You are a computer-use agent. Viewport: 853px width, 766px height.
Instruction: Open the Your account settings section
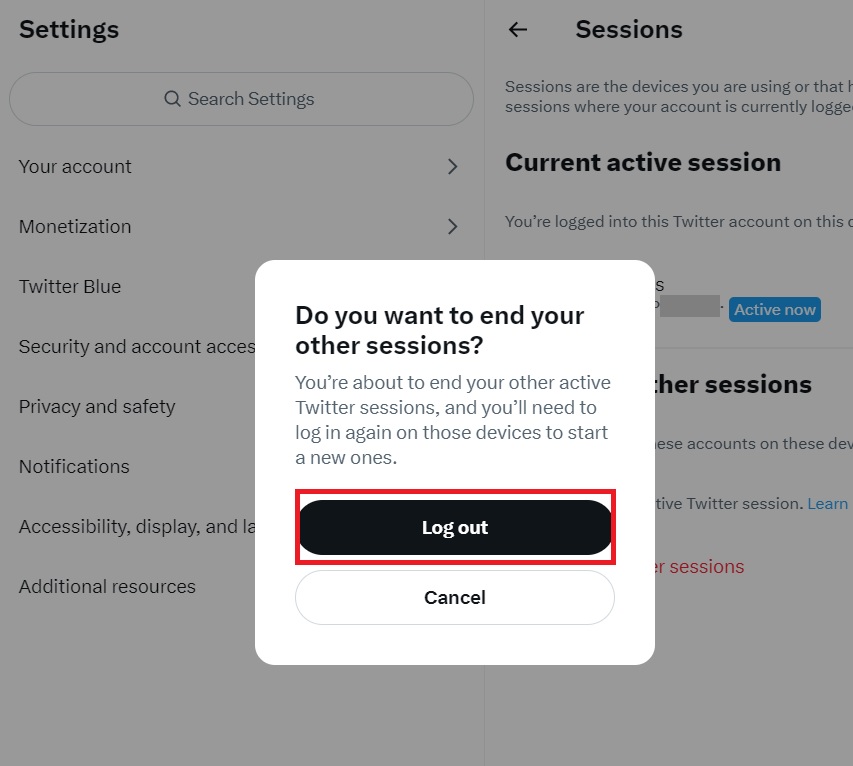pos(242,166)
